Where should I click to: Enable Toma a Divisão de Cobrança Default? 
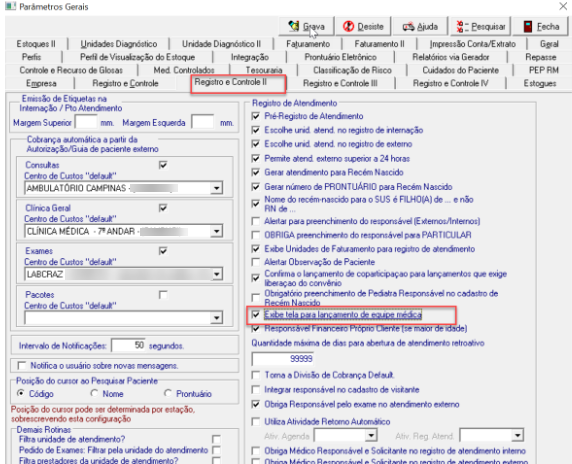point(256,375)
